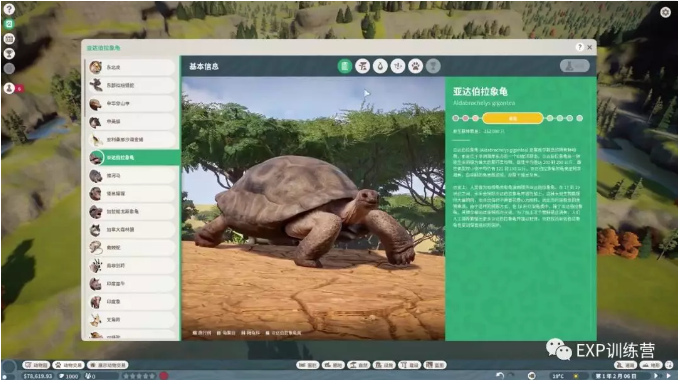This screenshot has height=380, width=678.
Task: Switch to the greyed trophy tab icon
Action: [433, 66]
